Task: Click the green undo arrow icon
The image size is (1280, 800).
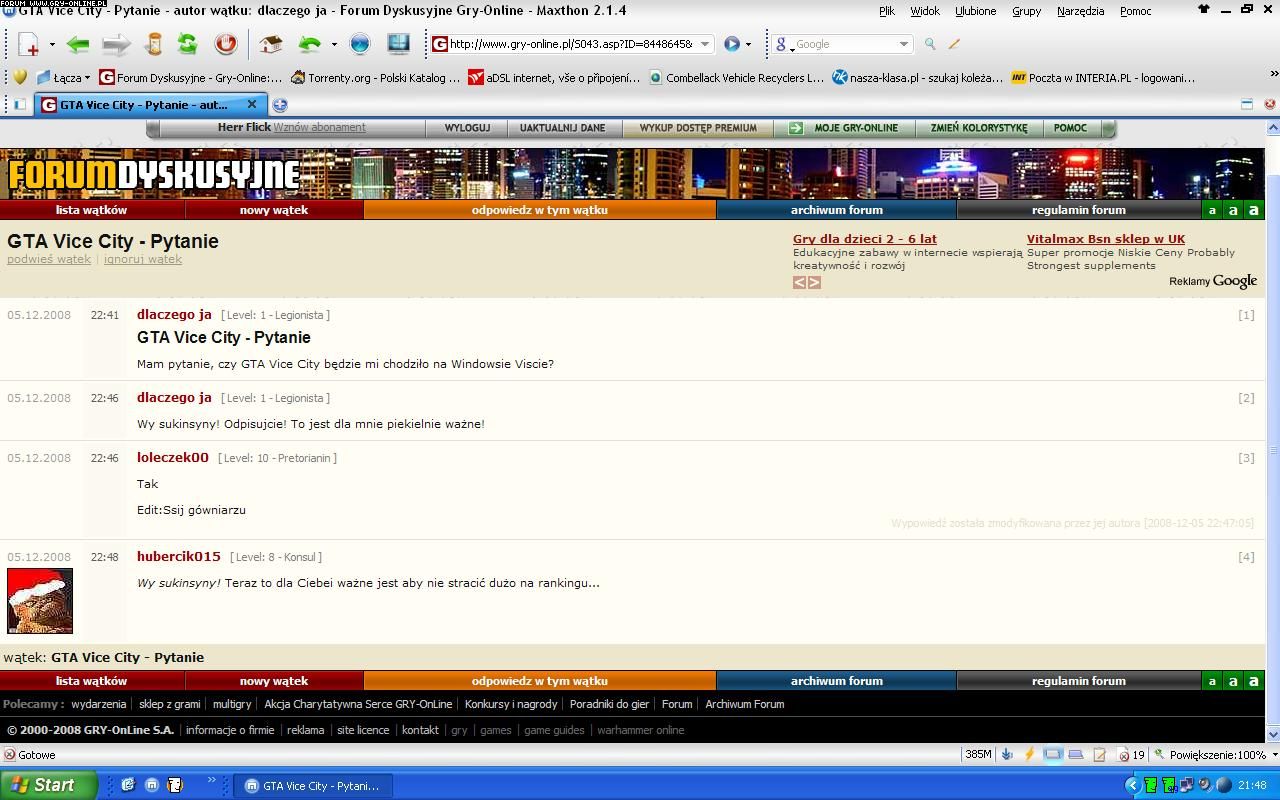Action: pyautogui.click(x=309, y=44)
